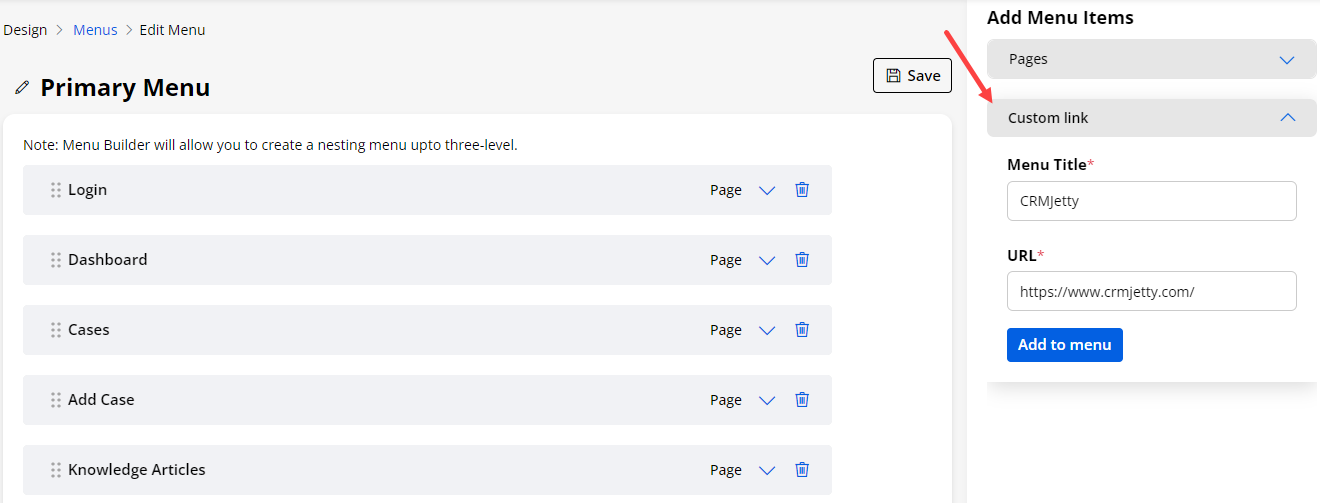Image resolution: width=1320 pixels, height=503 pixels.
Task: Click the pencil icon beside Primary Menu
Action: (22, 88)
